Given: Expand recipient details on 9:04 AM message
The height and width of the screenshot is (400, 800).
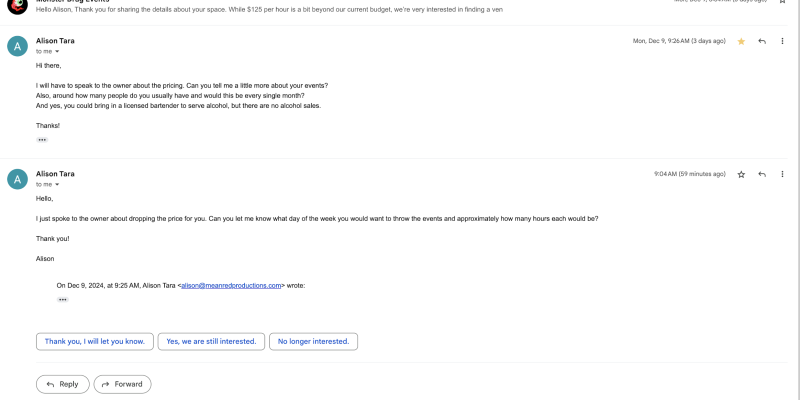Looking at the screenshot, I should click(57, 185).
